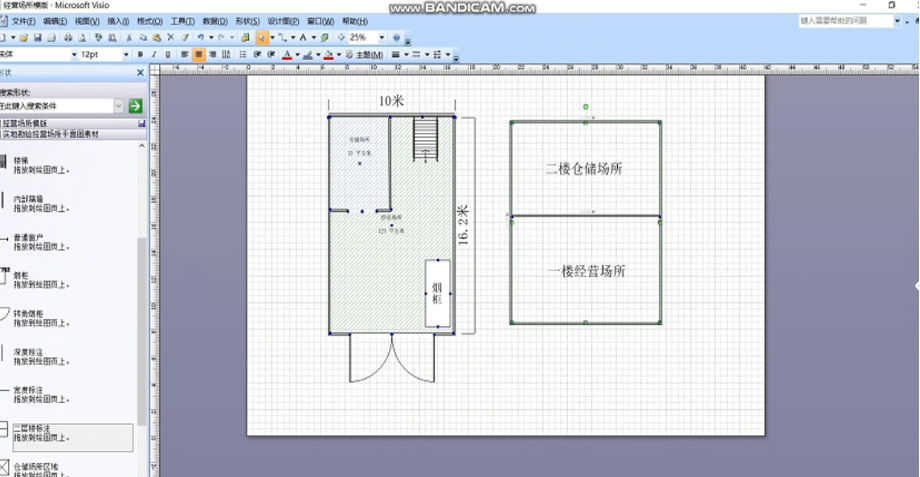Select the 转角烟柜 stencil shape
This screenshot has height=477, width=920.
pyautogui.click(x=35, y=318)
